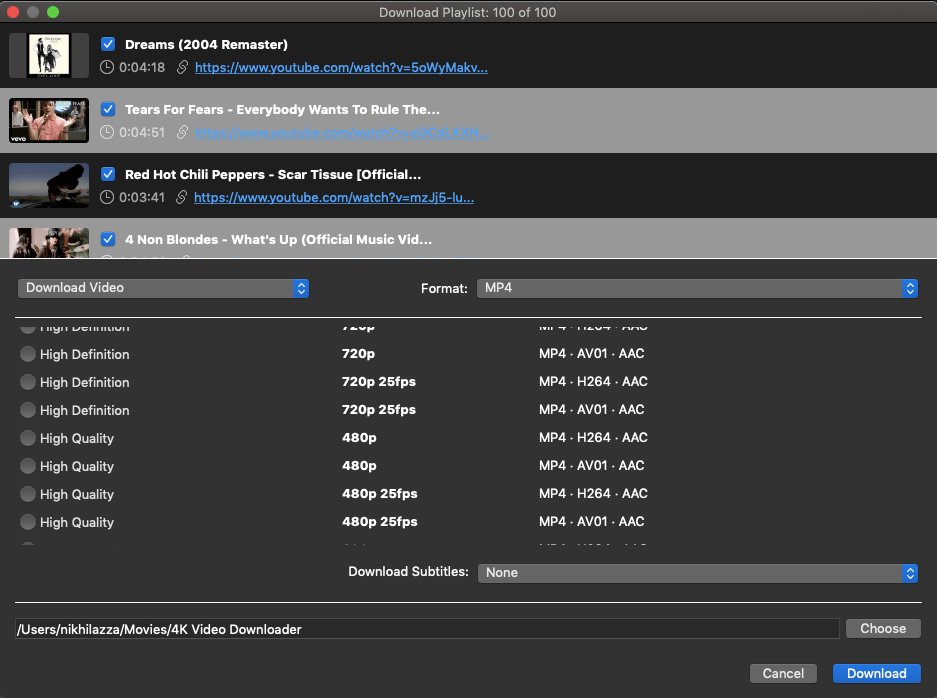Viewport: 937px width, 698px height.
Task: Select High Definition 720p 25fps AV01 option
Action: pyautogui.click(x=27, y=410)
